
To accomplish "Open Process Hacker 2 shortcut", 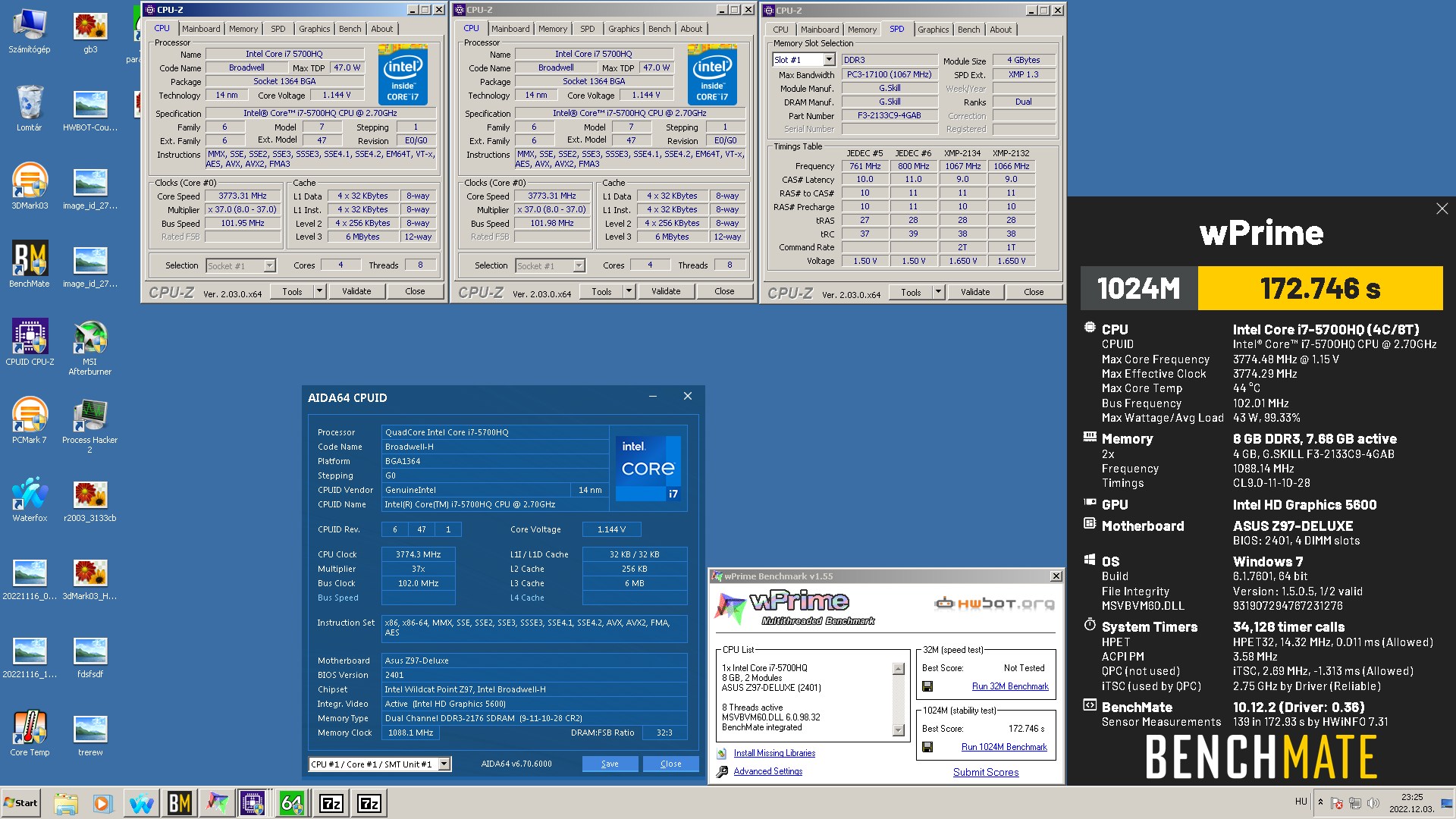I will (90, 425).
